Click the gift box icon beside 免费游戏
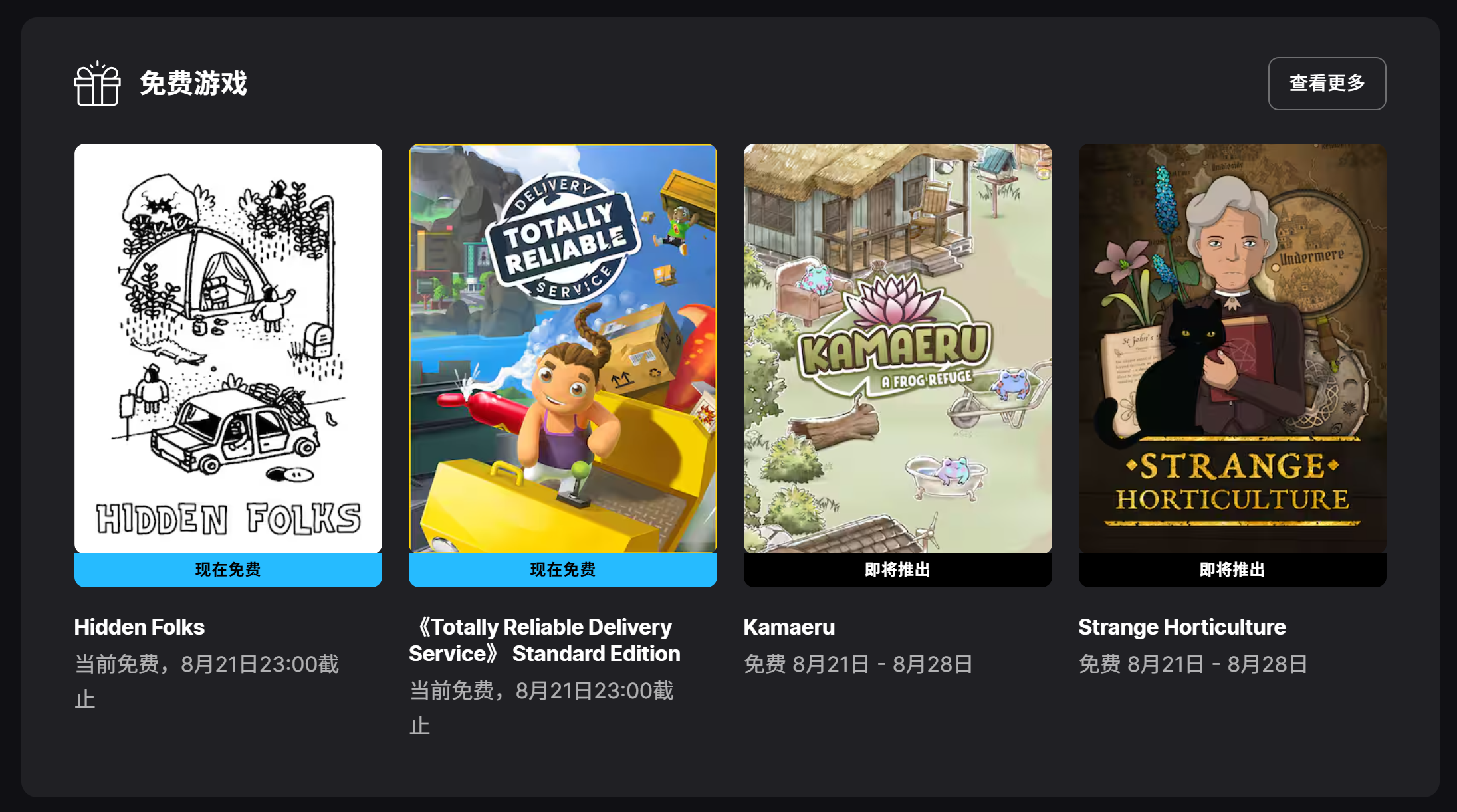Viewport: 1457px width, 812px height. (x=97, y=83)
